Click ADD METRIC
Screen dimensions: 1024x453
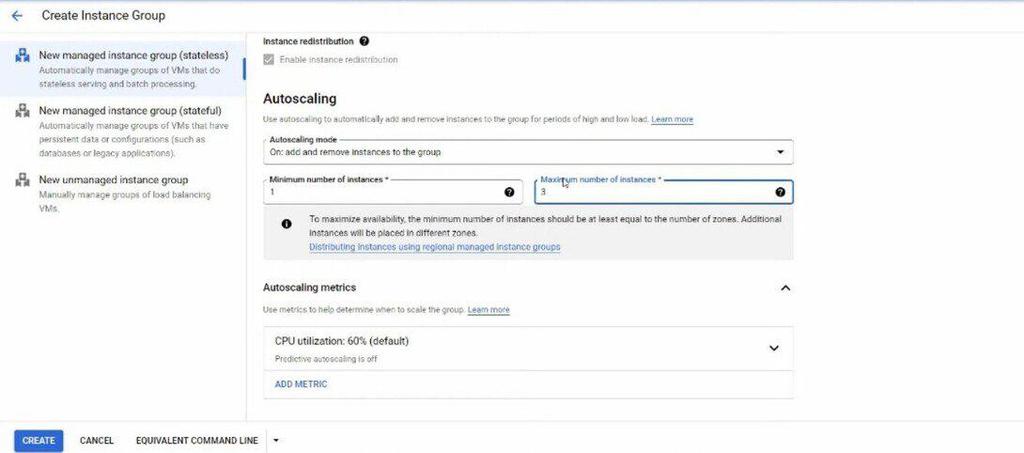click(x=301, y=384)
